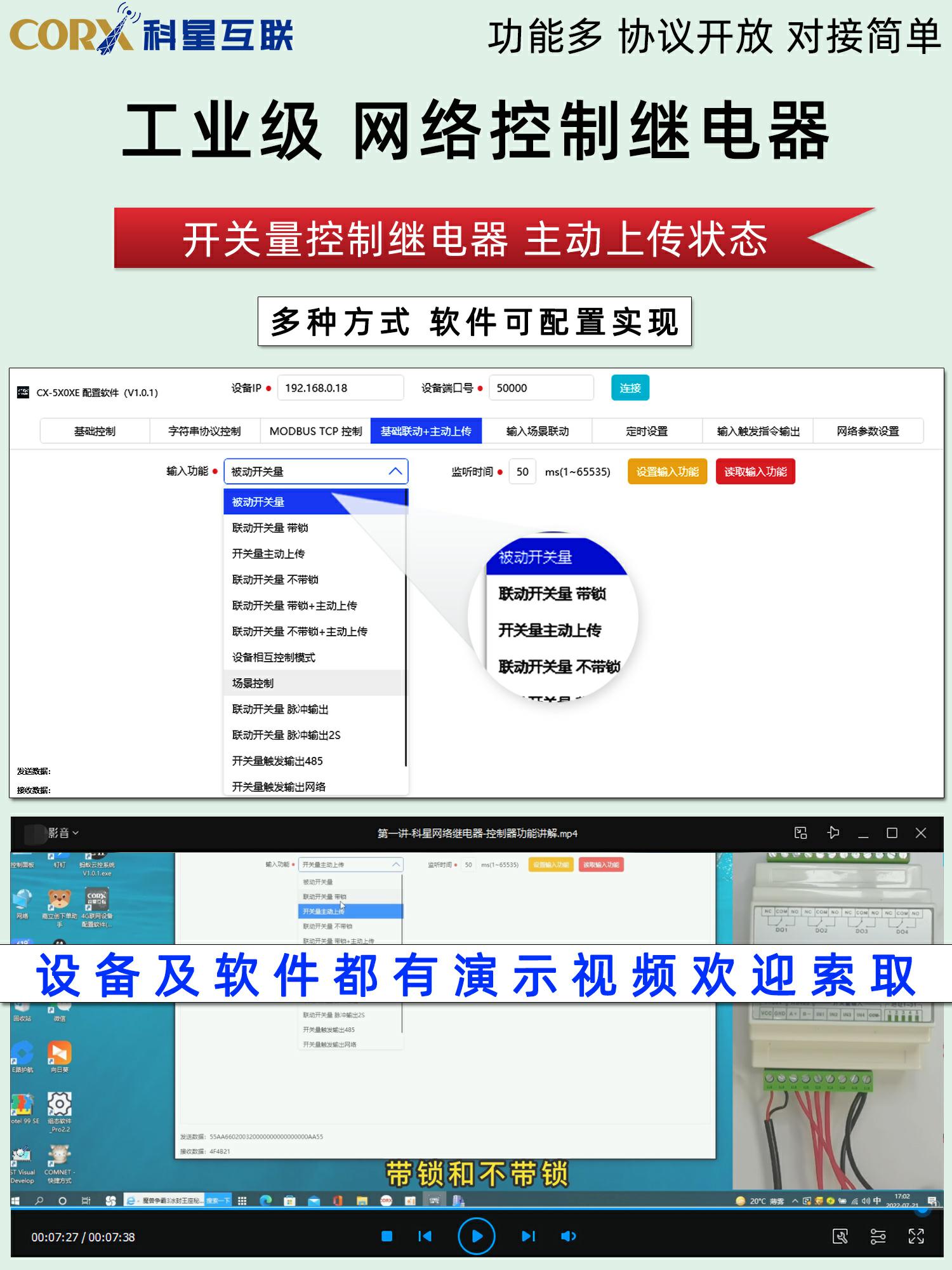Choose 开关量触发输出网络 in the config software list

(315, 787)
